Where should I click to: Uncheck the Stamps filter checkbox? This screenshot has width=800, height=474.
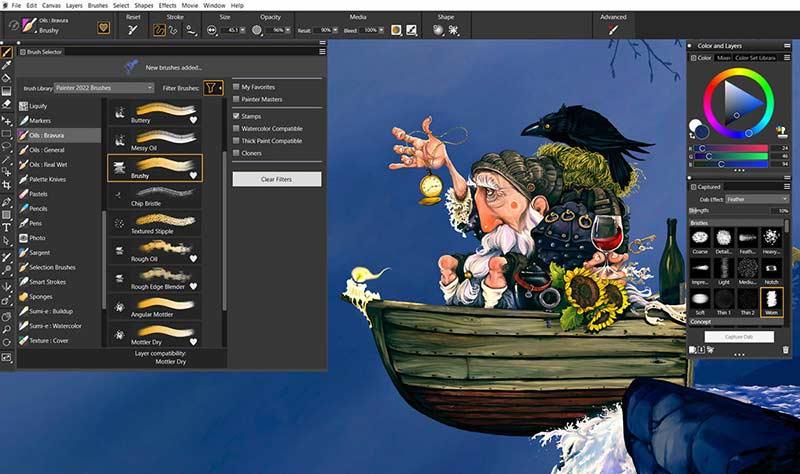tap(236, 116)
